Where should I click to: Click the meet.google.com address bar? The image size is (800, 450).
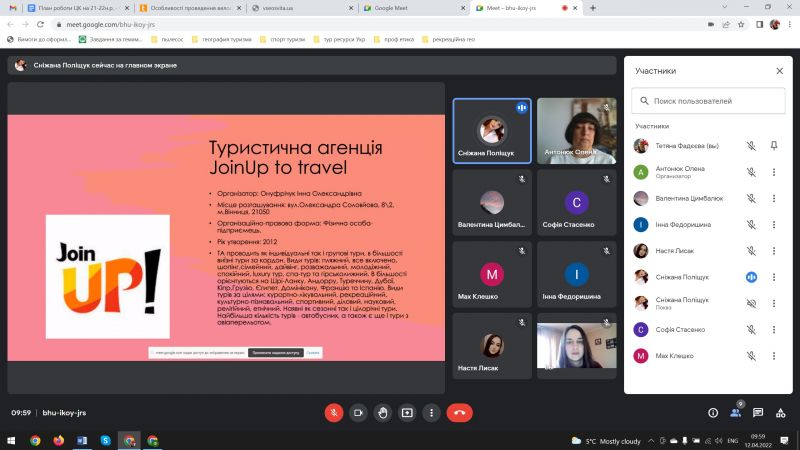(x=378, y=24)
